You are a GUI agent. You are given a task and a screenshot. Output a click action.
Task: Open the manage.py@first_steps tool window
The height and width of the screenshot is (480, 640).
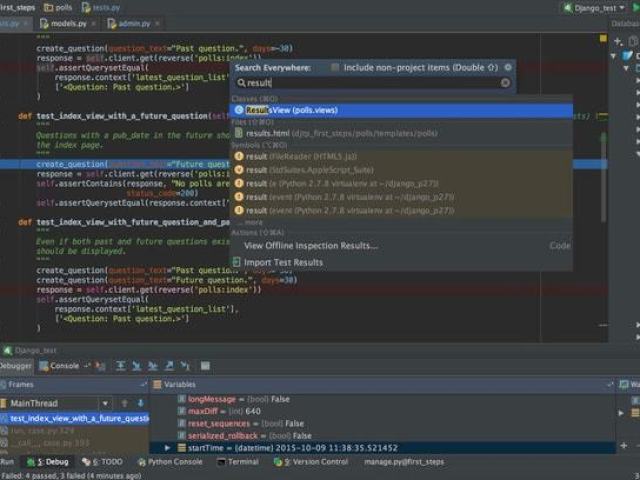(x=404, y=462)
